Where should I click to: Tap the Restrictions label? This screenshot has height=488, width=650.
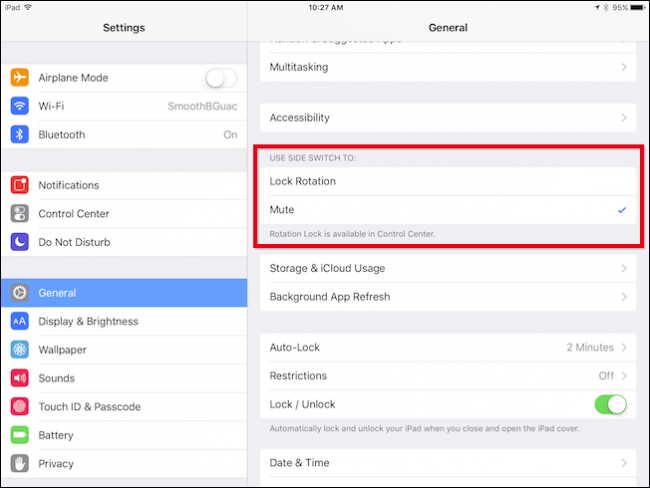(298, 376)
